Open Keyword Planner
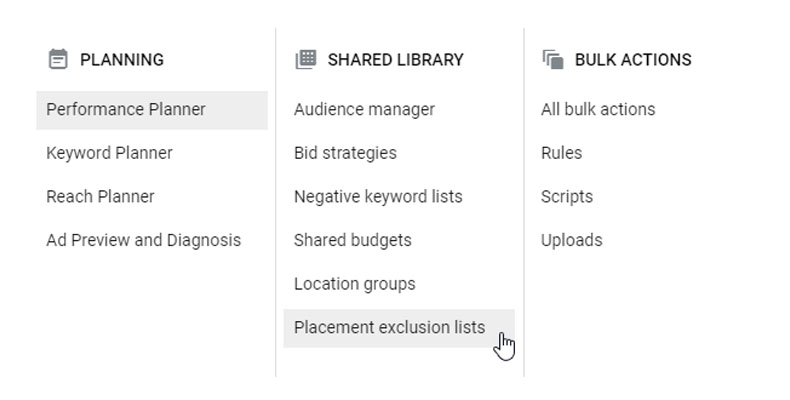Image resolution: width=790 pixels, height=400 pixels. (109, 153)
